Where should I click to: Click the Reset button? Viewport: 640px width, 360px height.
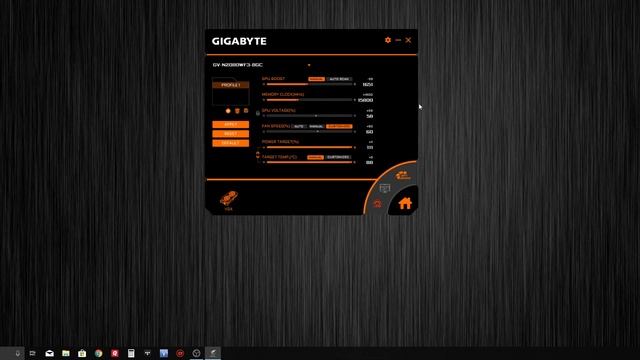point(231,133)
